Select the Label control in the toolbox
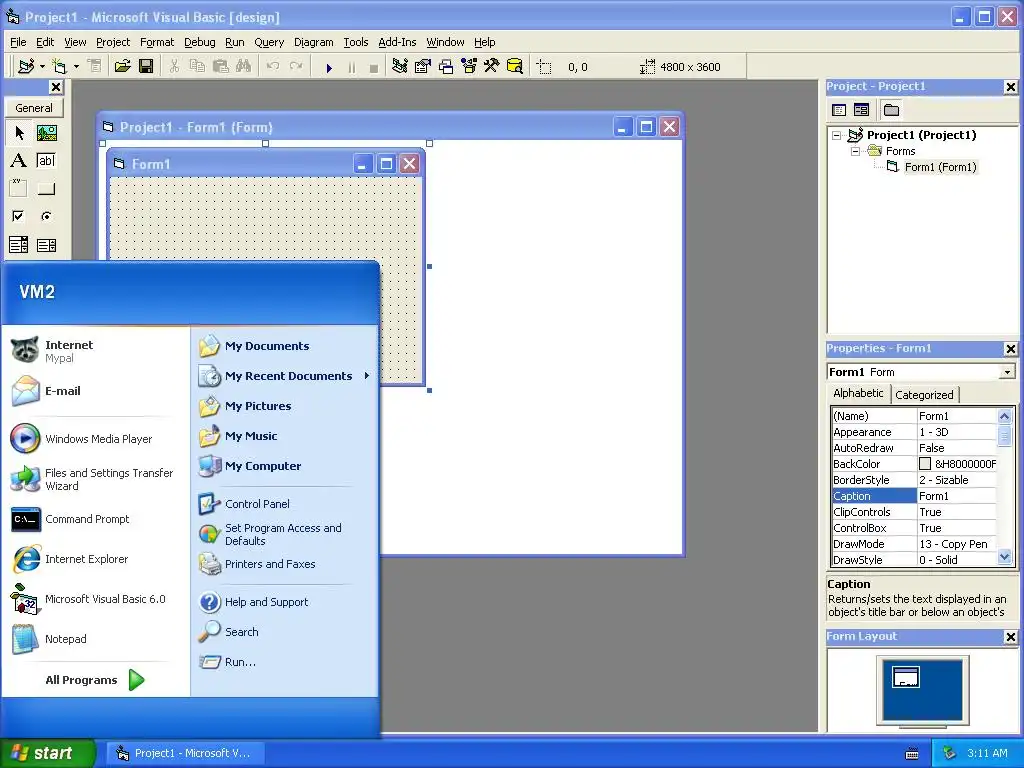 pos(19,161)
